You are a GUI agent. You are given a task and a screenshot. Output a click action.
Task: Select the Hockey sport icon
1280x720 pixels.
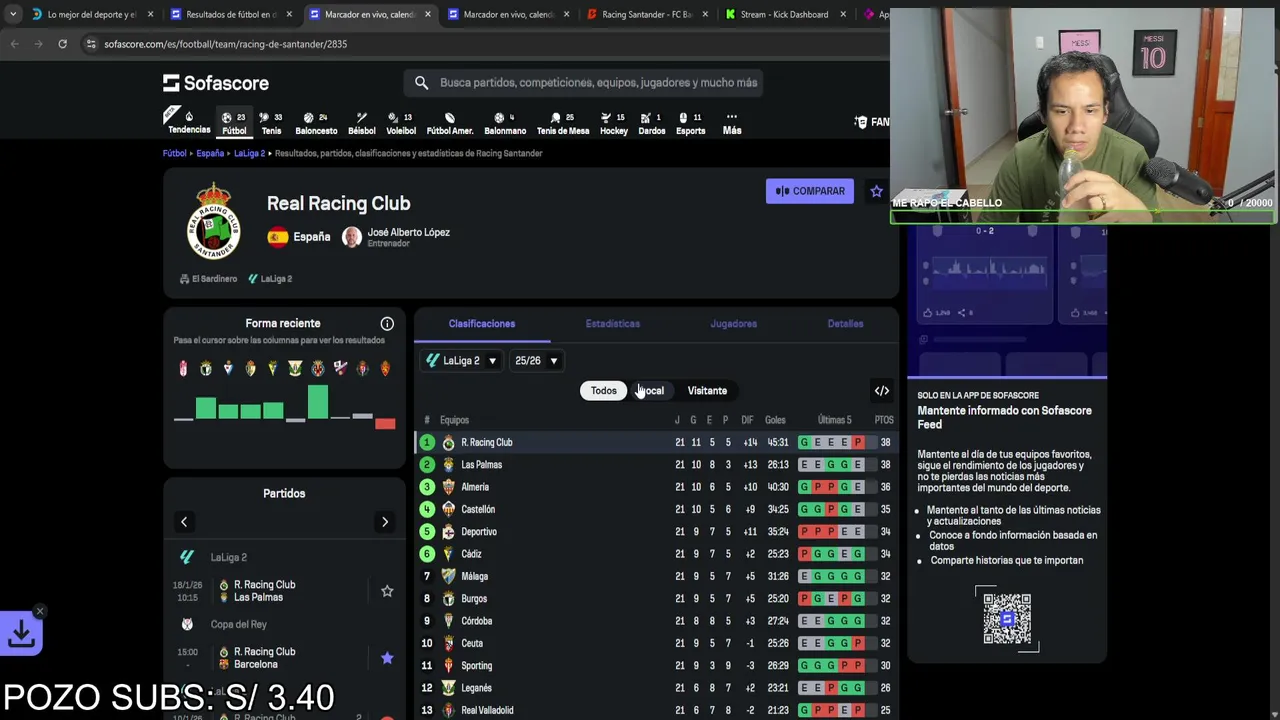[614, 123]
